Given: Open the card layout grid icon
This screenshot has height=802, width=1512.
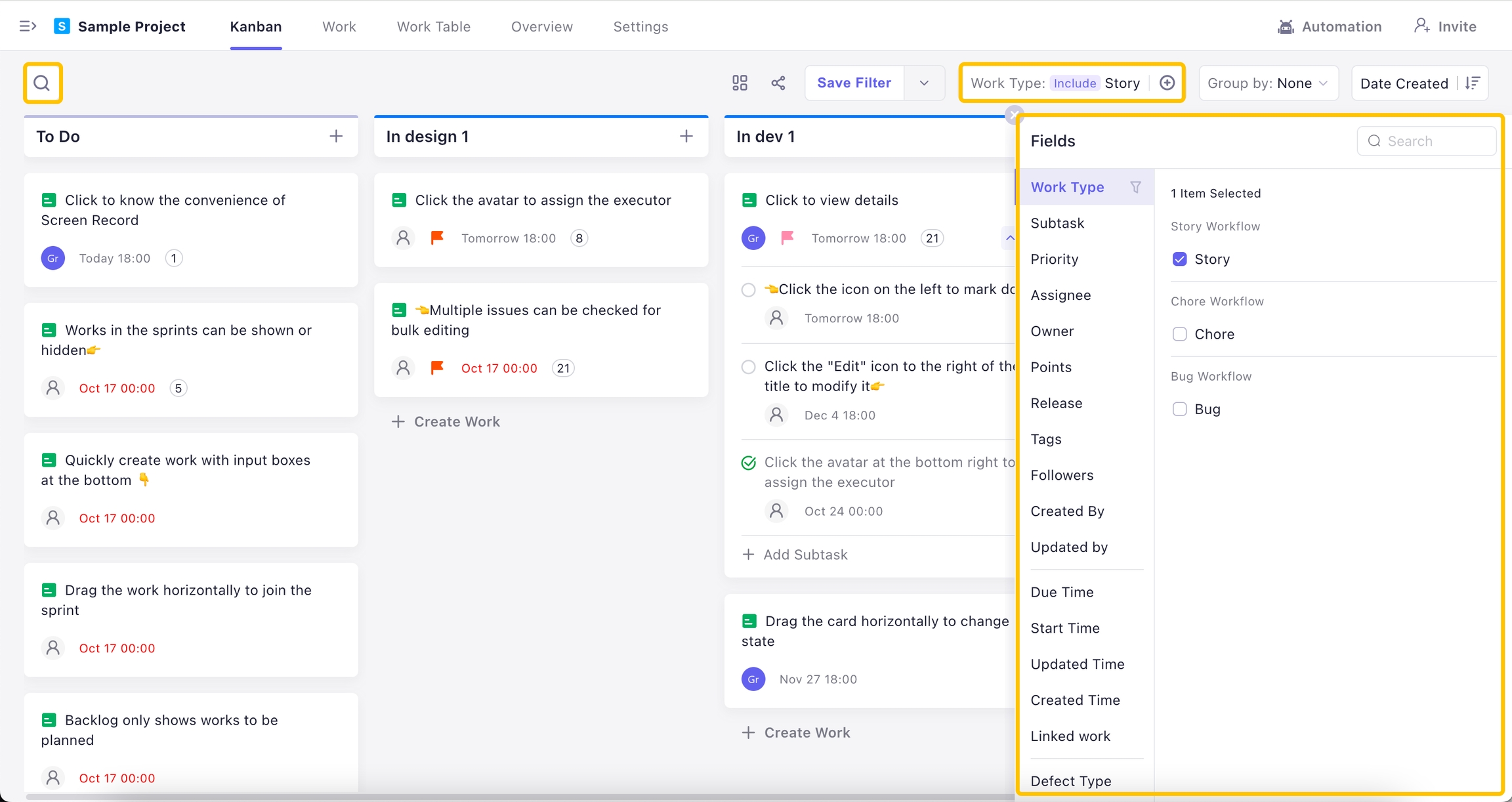Looking at the screenshot, I should [740, 83].
